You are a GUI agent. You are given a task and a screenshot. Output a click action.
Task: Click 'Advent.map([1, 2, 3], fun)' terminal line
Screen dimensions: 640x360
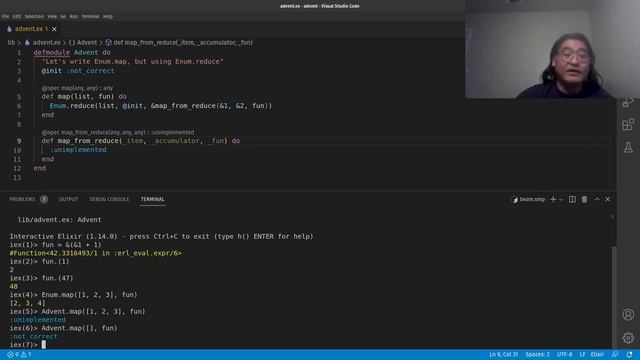click(x=93, y=311)
